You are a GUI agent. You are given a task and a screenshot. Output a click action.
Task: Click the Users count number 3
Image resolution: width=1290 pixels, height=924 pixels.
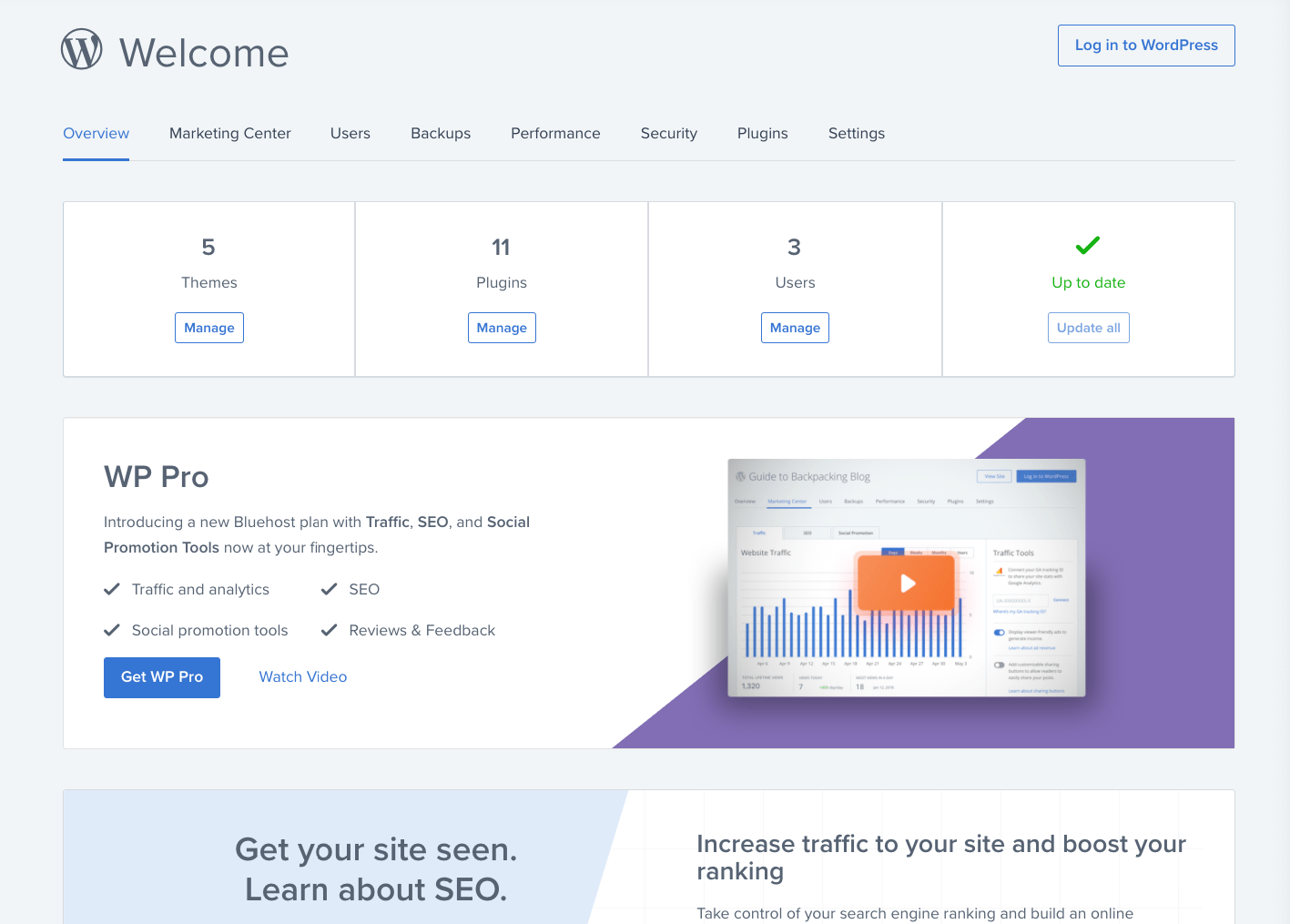coord(795,247)
